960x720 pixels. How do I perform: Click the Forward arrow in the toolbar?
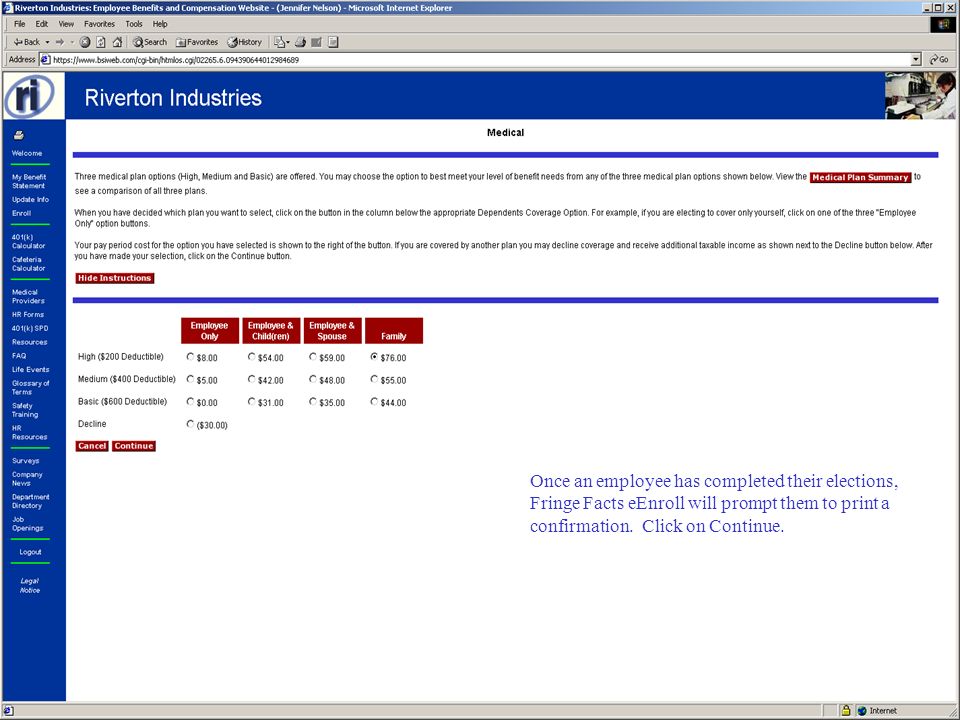59,42
